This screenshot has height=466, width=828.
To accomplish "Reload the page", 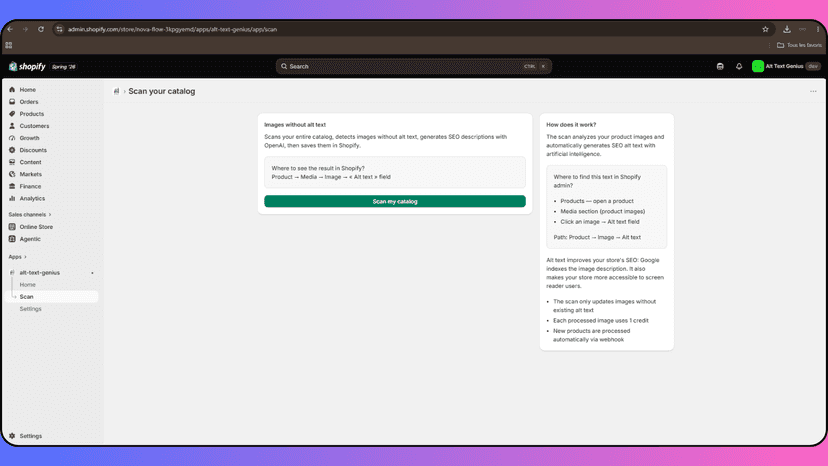I will 41,30.
